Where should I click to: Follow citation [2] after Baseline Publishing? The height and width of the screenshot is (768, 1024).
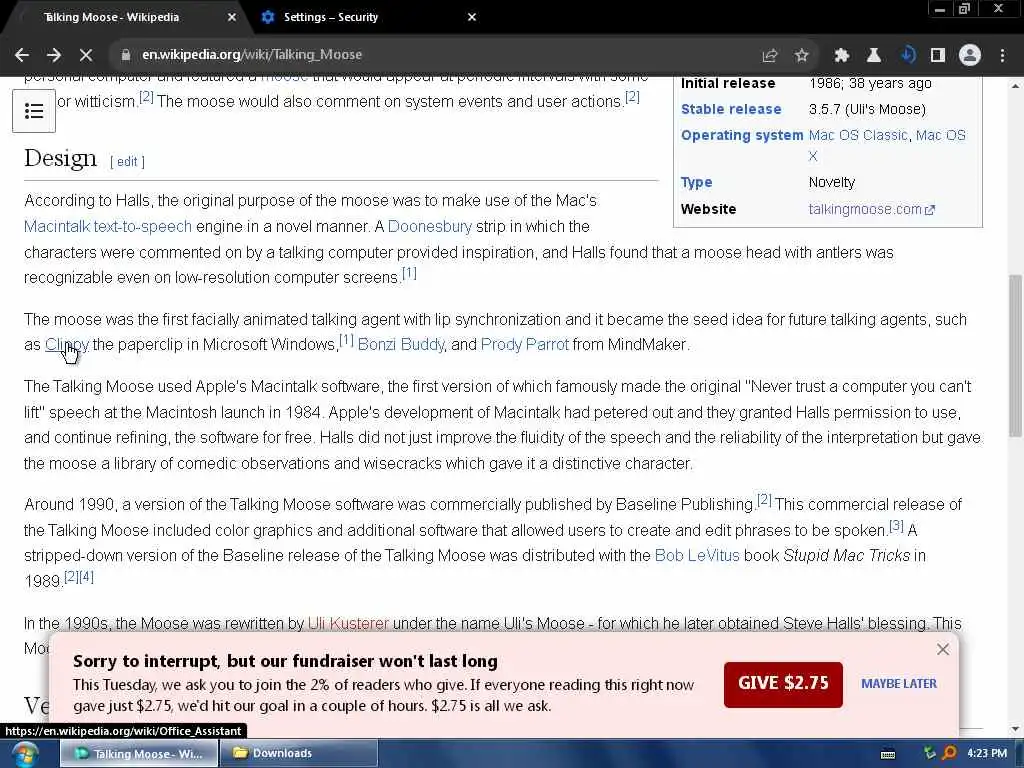coord(764,500)
